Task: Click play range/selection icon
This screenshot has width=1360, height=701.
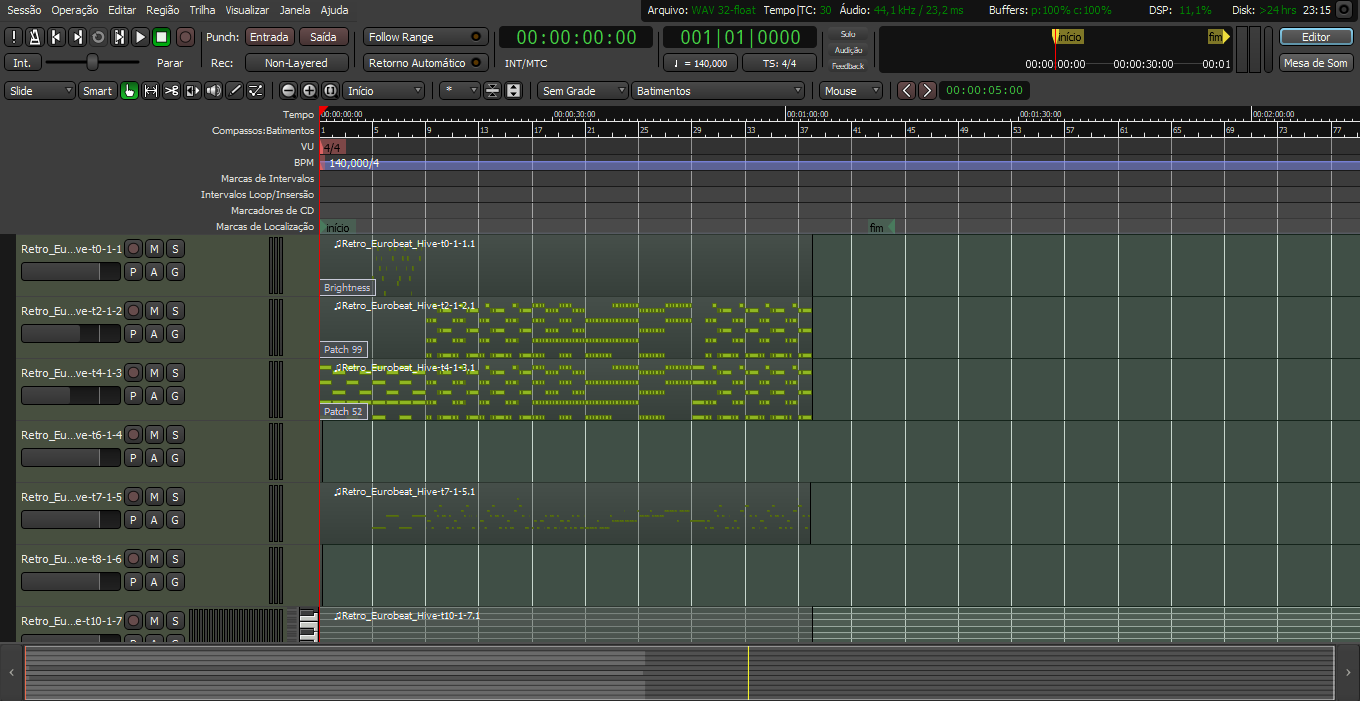Action: (119, 37)
